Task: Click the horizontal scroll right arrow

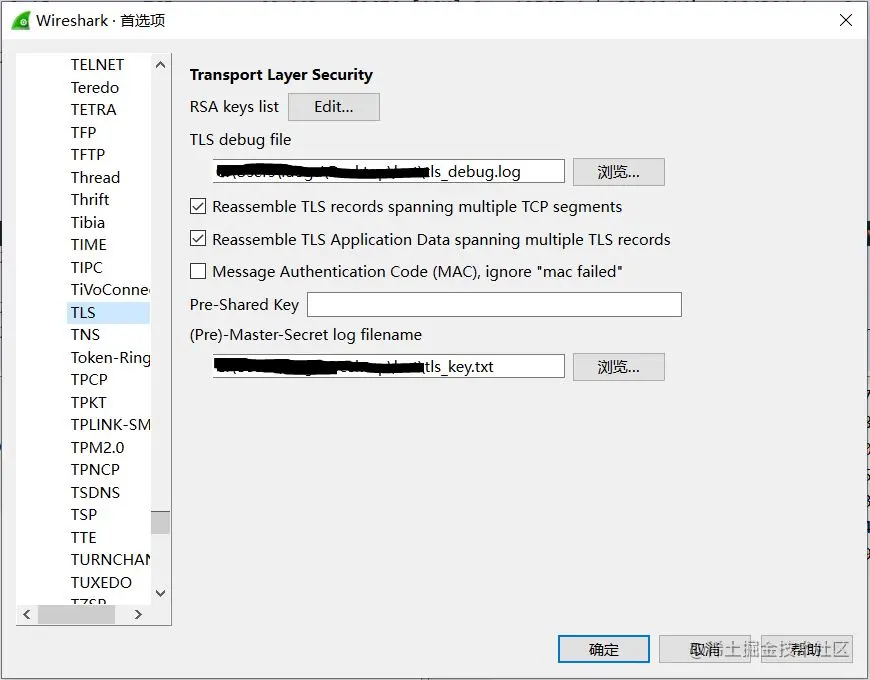Action: [x=138, y=615]
